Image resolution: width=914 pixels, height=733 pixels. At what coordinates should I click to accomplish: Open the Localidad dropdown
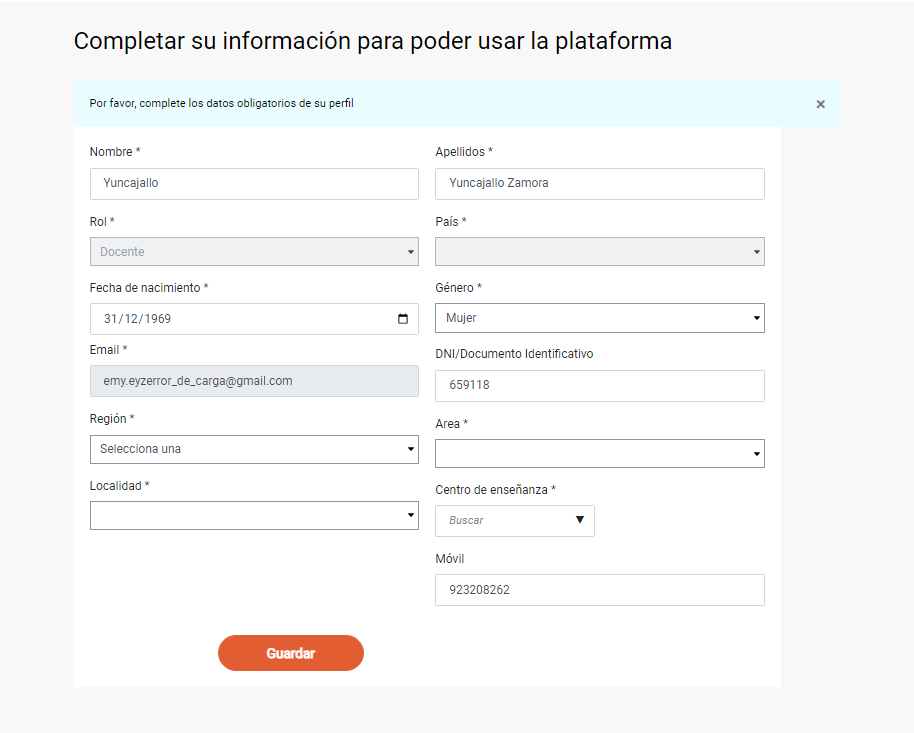coord(254,516)
